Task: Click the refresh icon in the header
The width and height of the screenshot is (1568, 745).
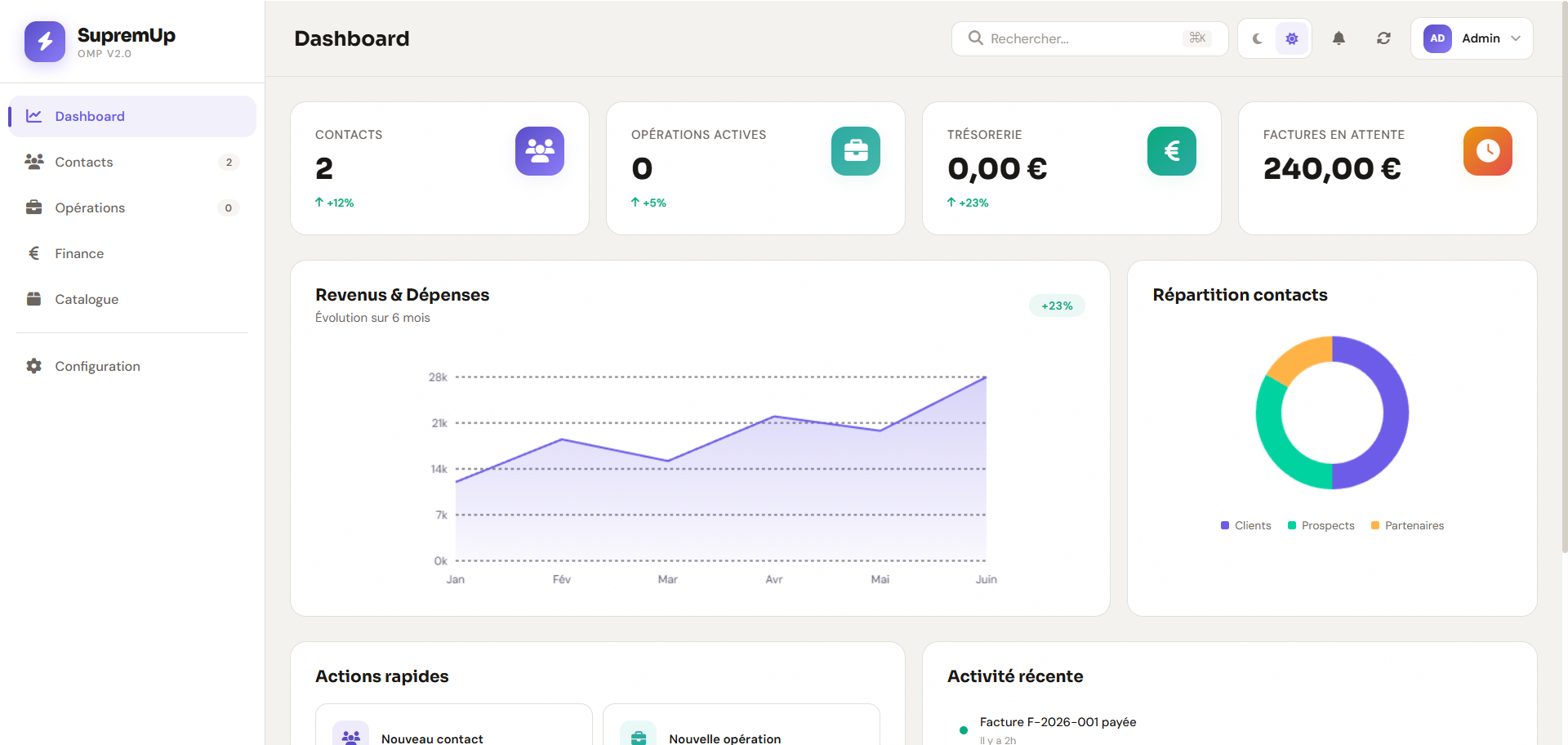Action: pyautogui.click(x=1383, y=38)
